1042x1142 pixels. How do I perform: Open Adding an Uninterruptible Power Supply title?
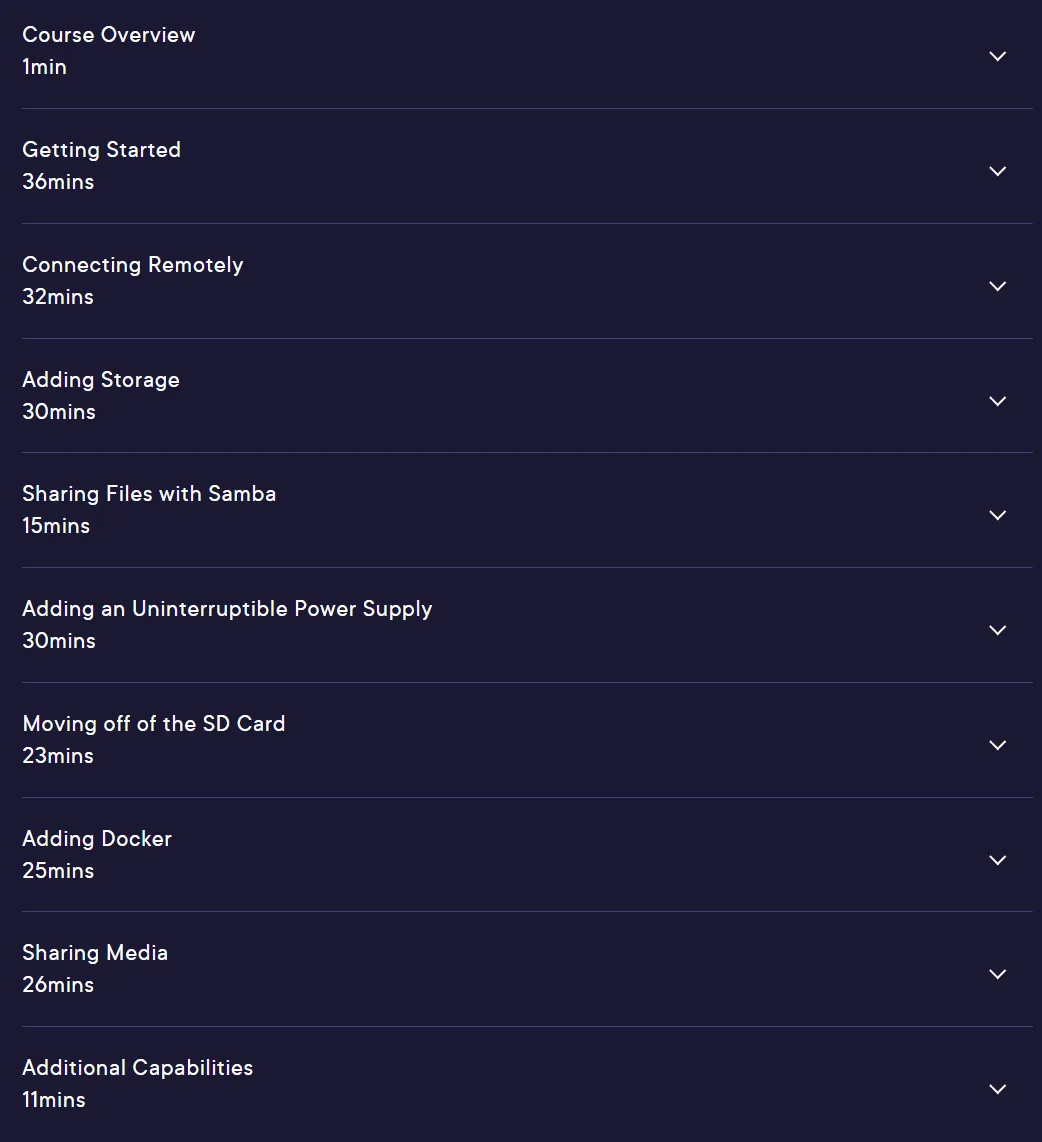227,609
